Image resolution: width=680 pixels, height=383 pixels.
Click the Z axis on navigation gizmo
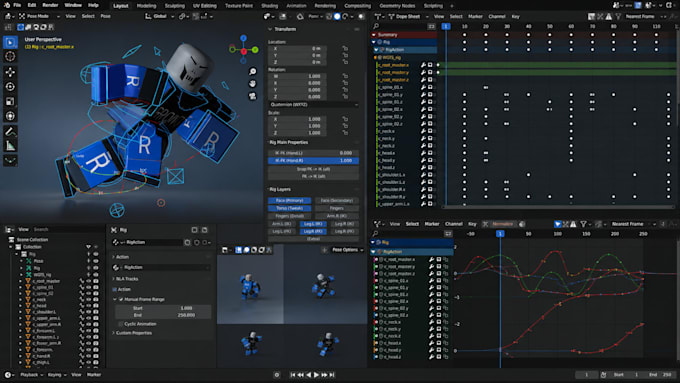243,38
